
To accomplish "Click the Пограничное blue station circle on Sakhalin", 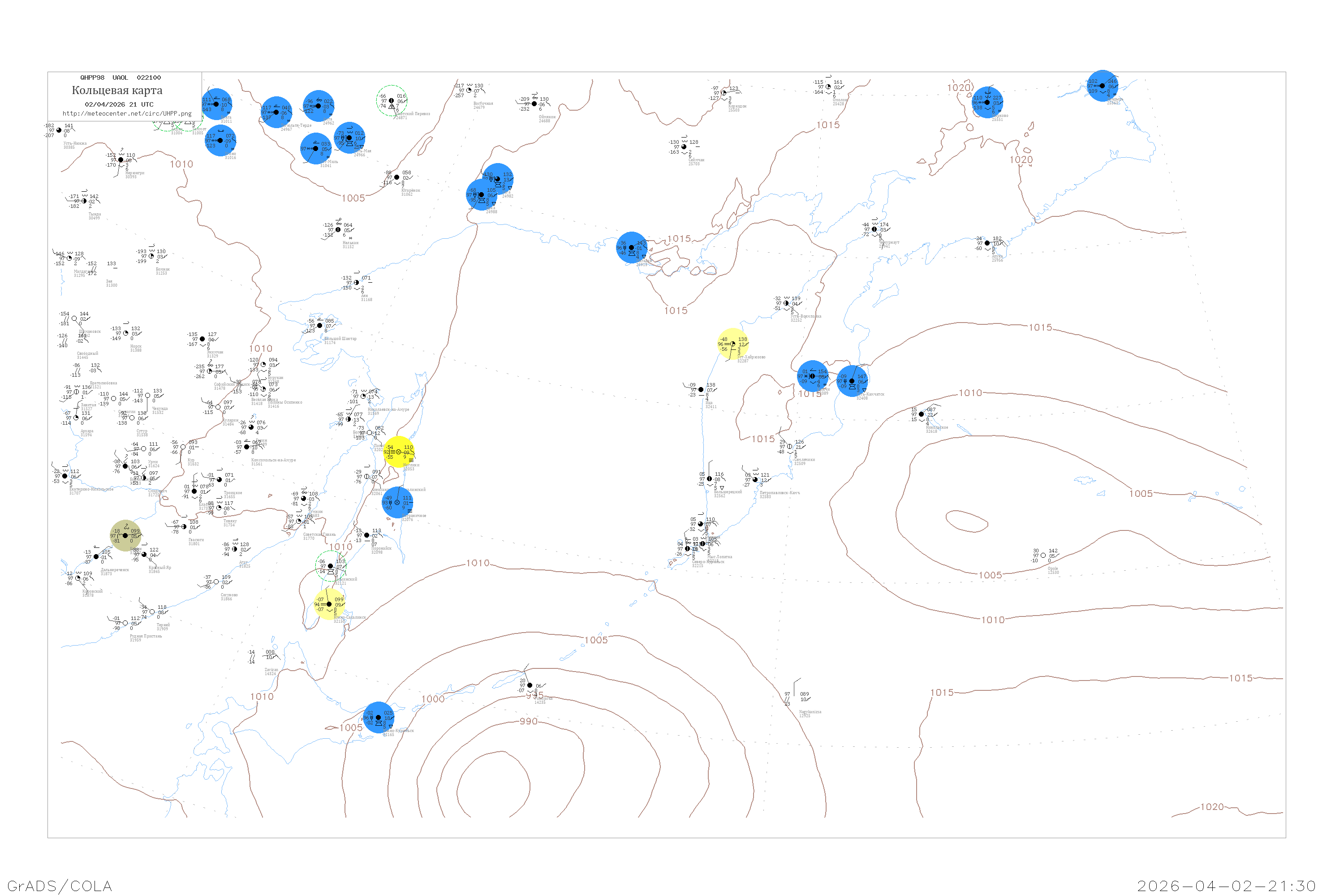I will click(397, 502).
